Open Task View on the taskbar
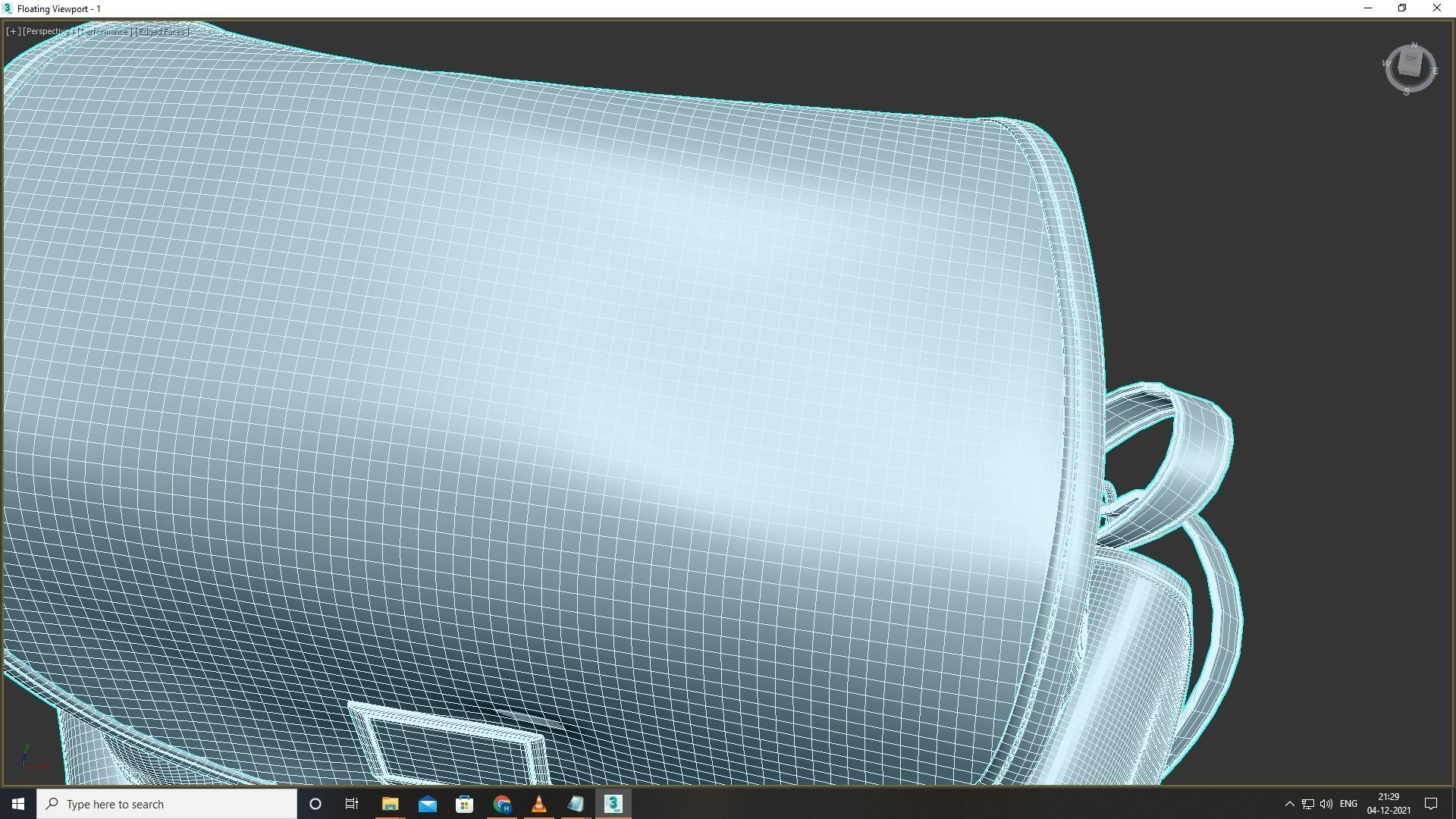 (352, 804)
